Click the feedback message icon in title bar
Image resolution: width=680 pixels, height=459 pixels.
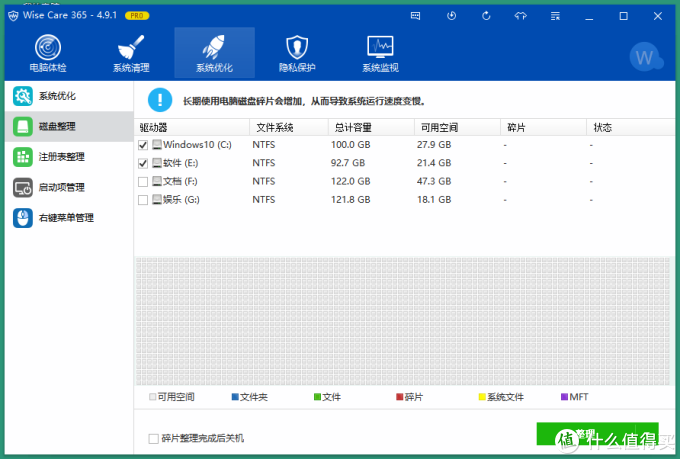(x=415, y=16)
